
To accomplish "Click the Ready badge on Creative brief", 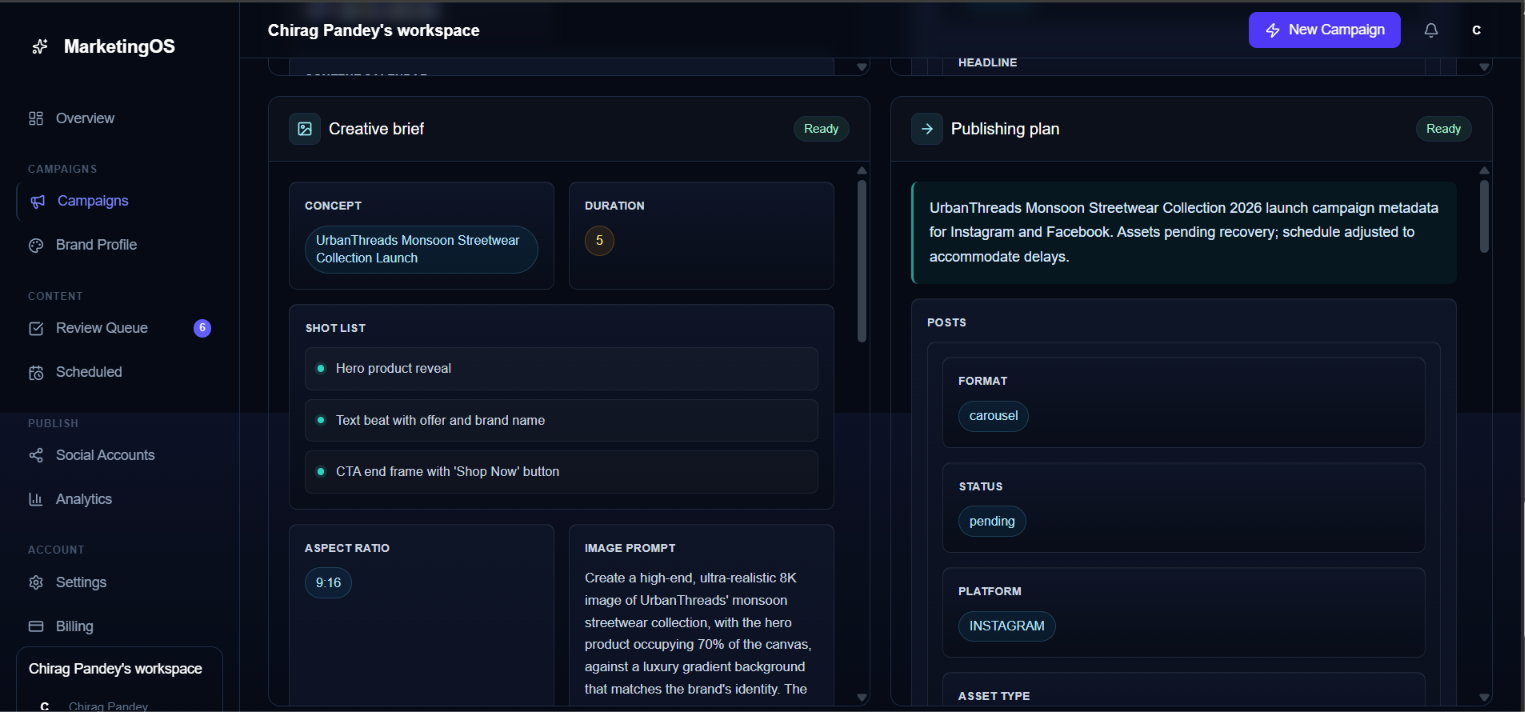I will click(821, 129).
